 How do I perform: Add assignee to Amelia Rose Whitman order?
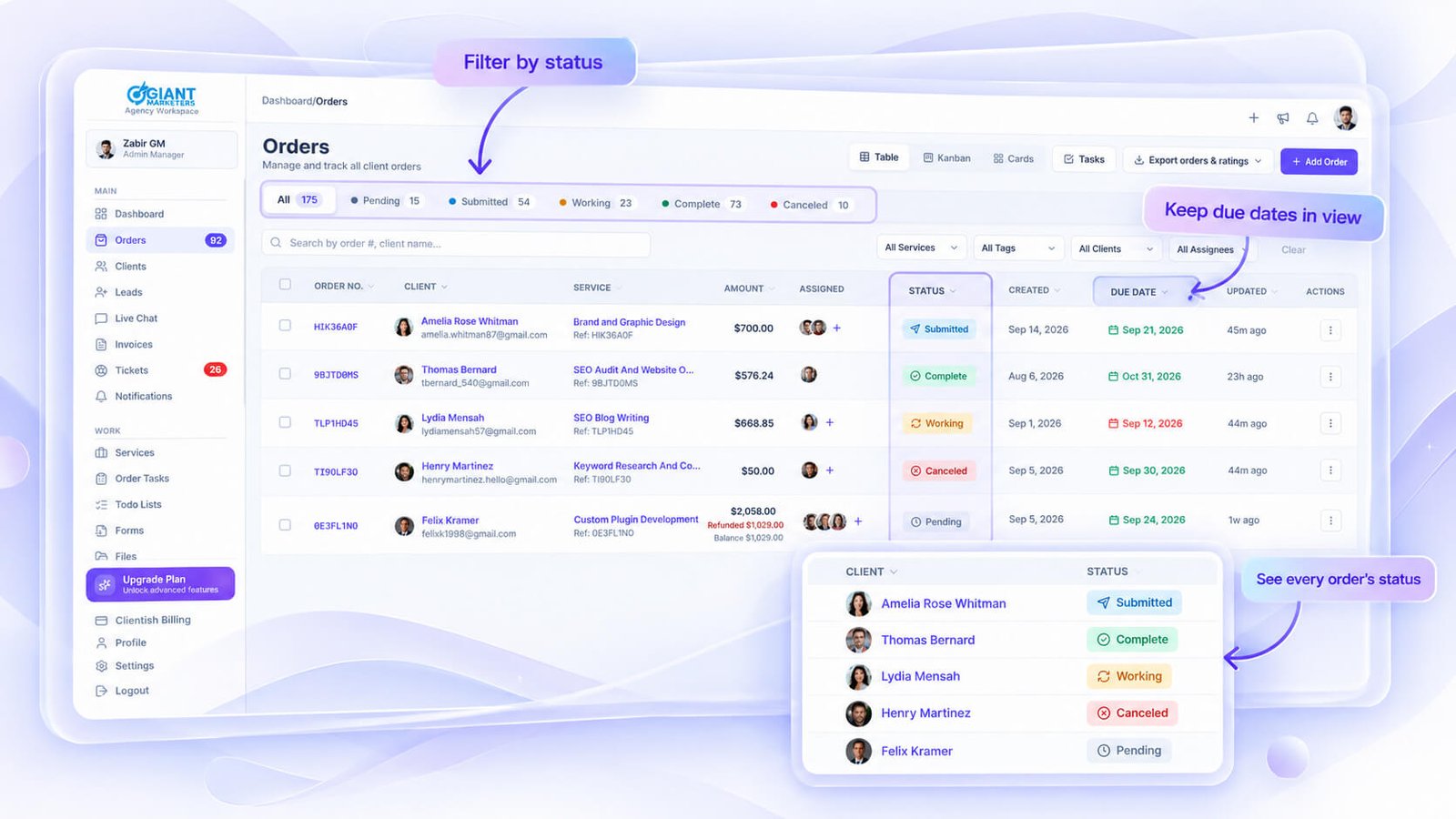pos(836,328)
